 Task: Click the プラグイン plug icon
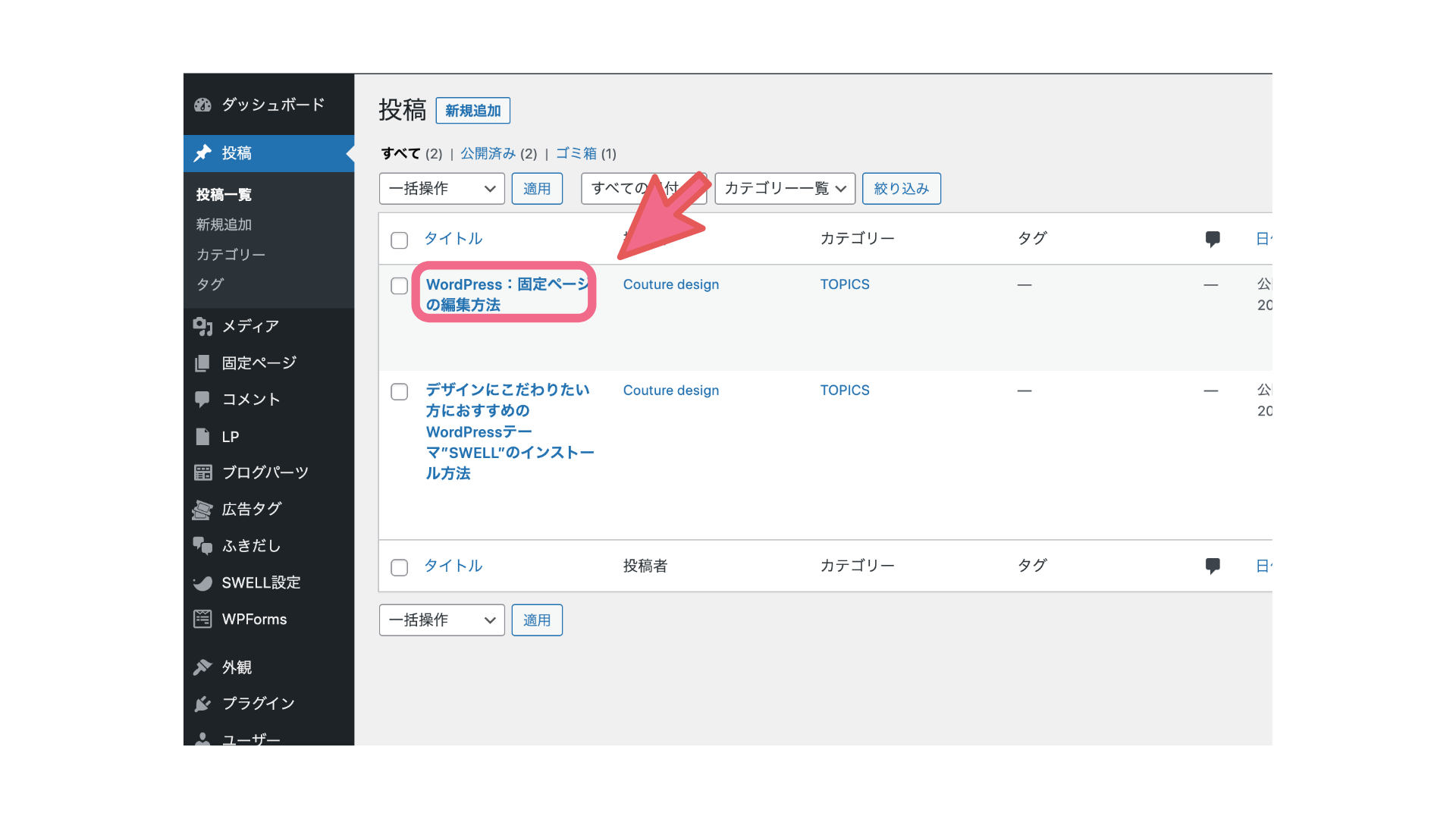202,704
